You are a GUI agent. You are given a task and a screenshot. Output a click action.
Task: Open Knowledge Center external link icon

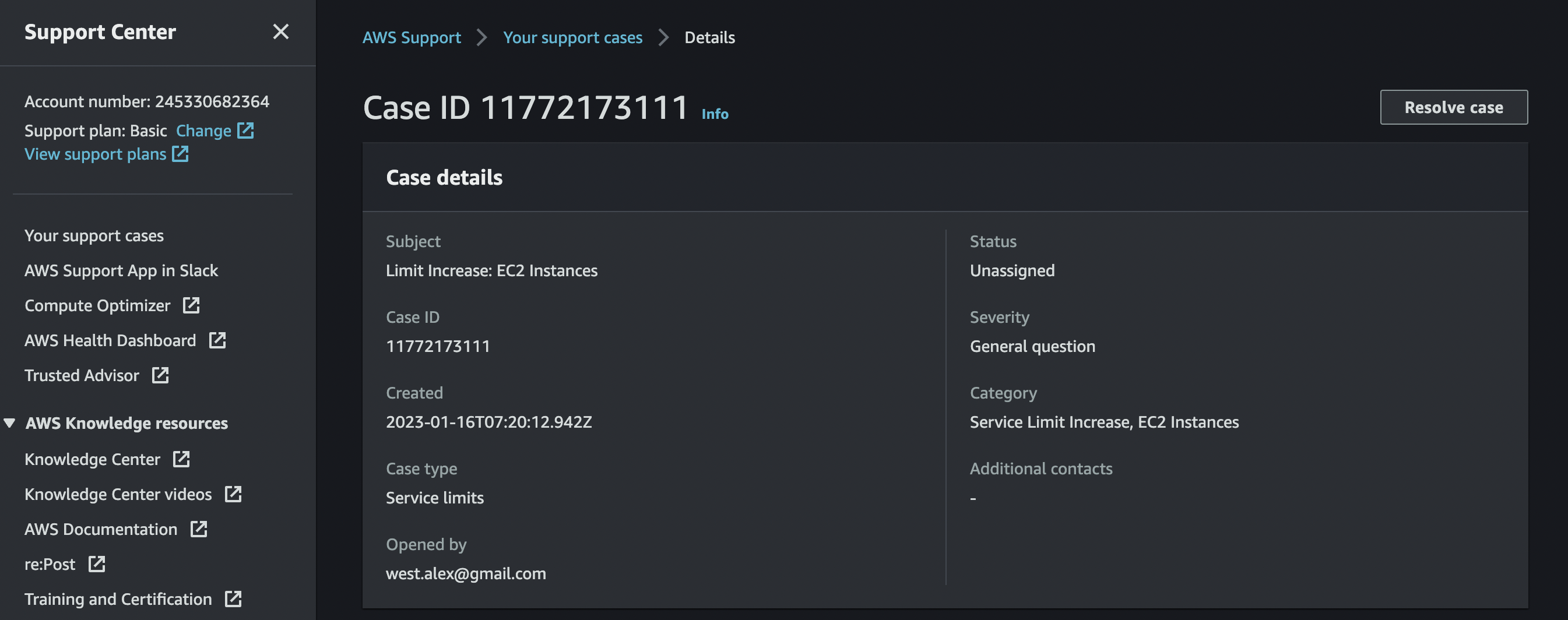(x=181, y=460)
